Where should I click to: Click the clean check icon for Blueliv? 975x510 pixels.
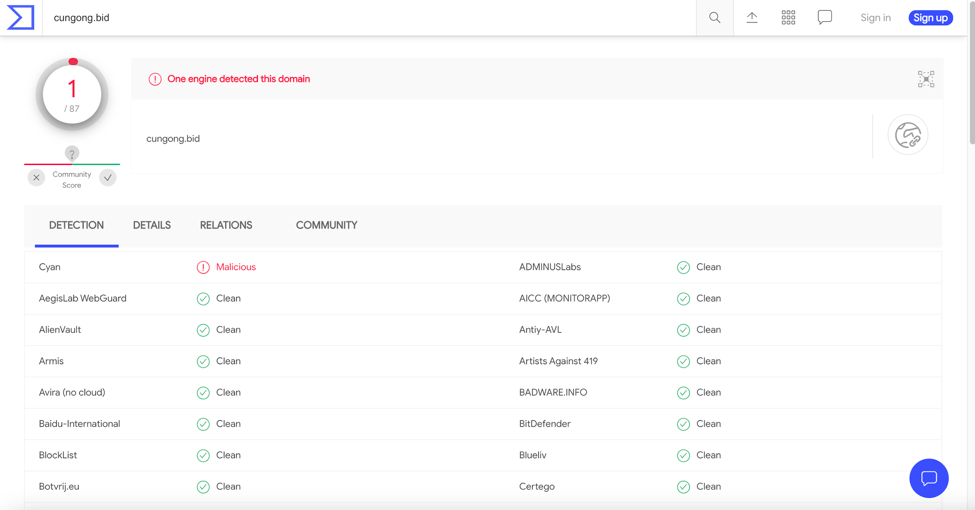pos(683,455)
